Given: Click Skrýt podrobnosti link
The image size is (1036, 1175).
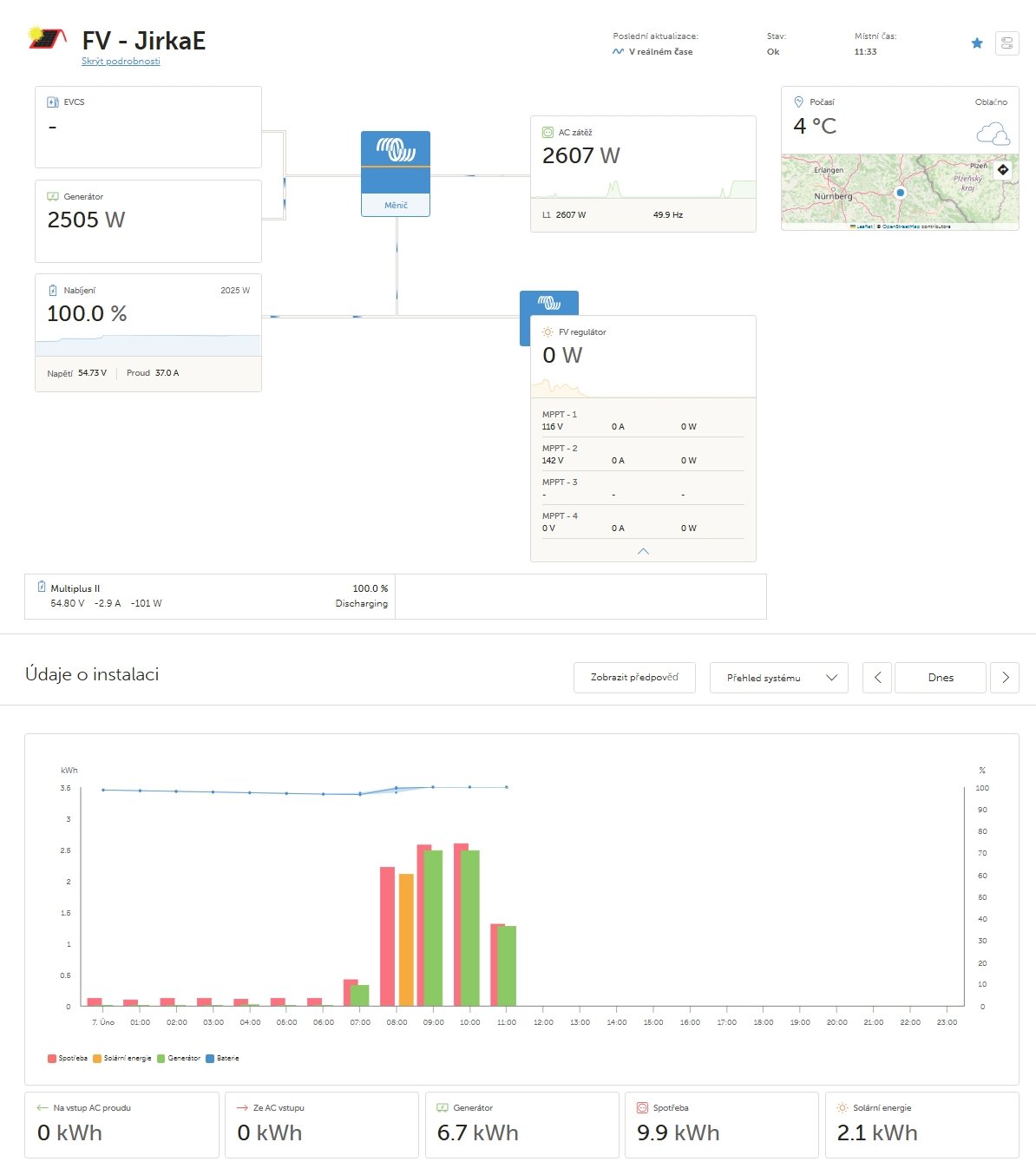Looking at the screenshot, I should (121, 62).
